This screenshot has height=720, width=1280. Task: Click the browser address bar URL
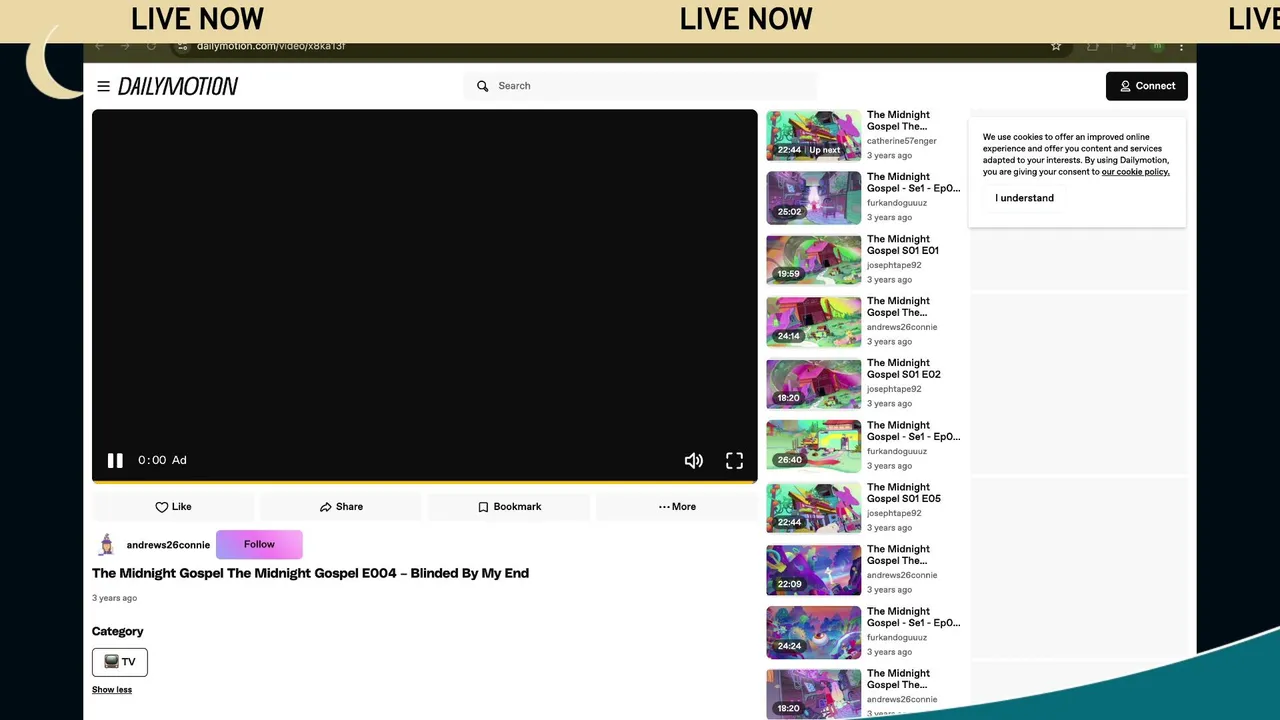point(271,46)
